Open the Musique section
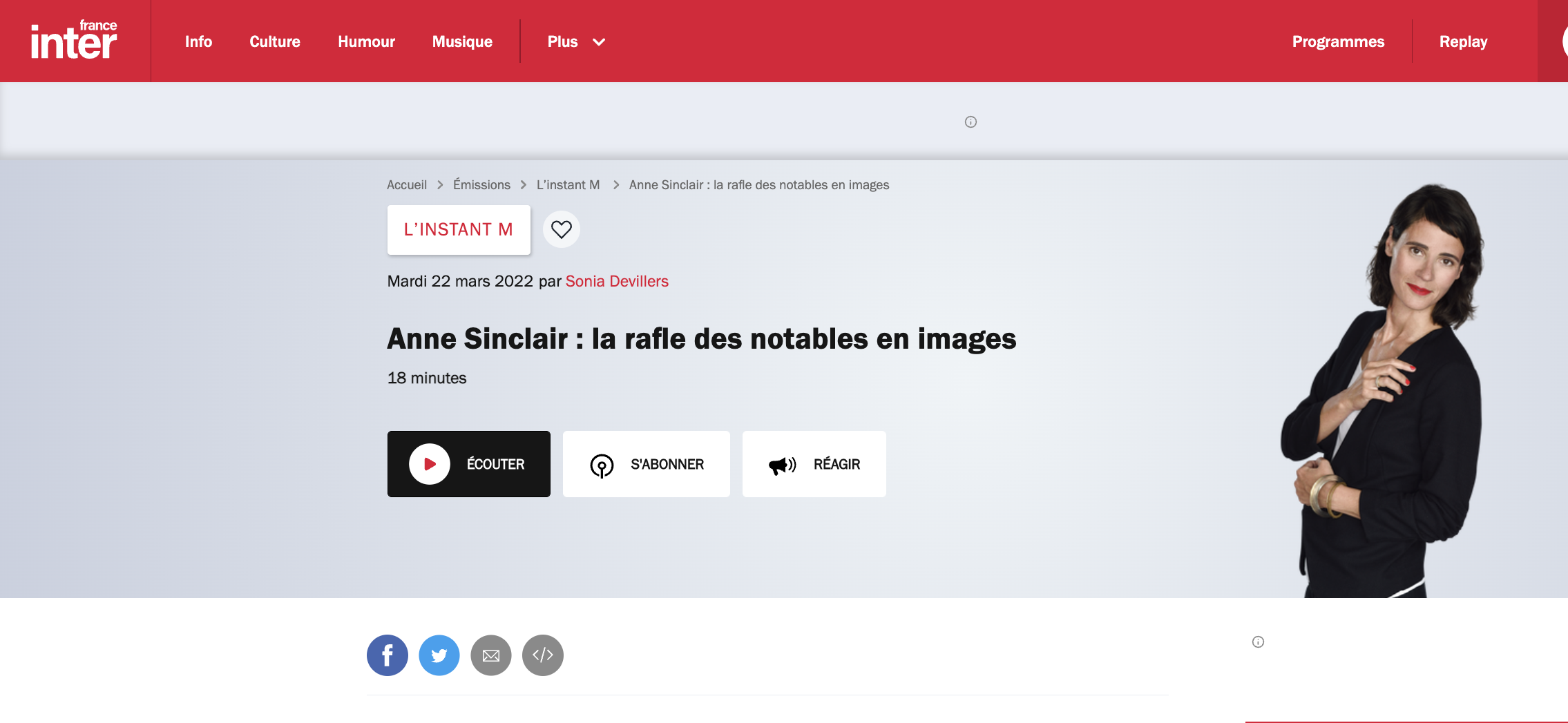The height and width of the screenshot is (723, 1568). tap(462, 41)
